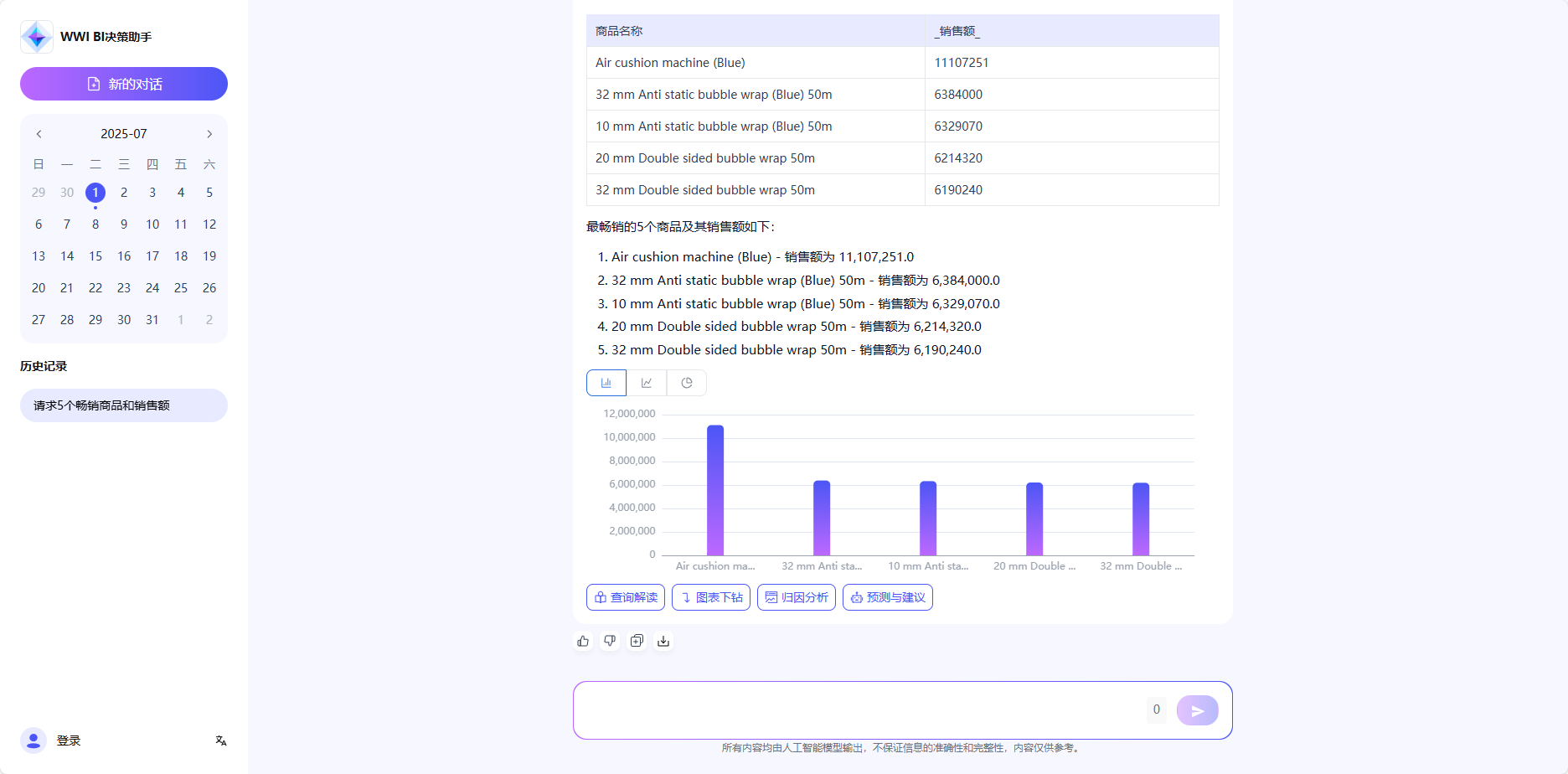
Task: Like the response with thumbs up
Action: (x=583, y=641)
